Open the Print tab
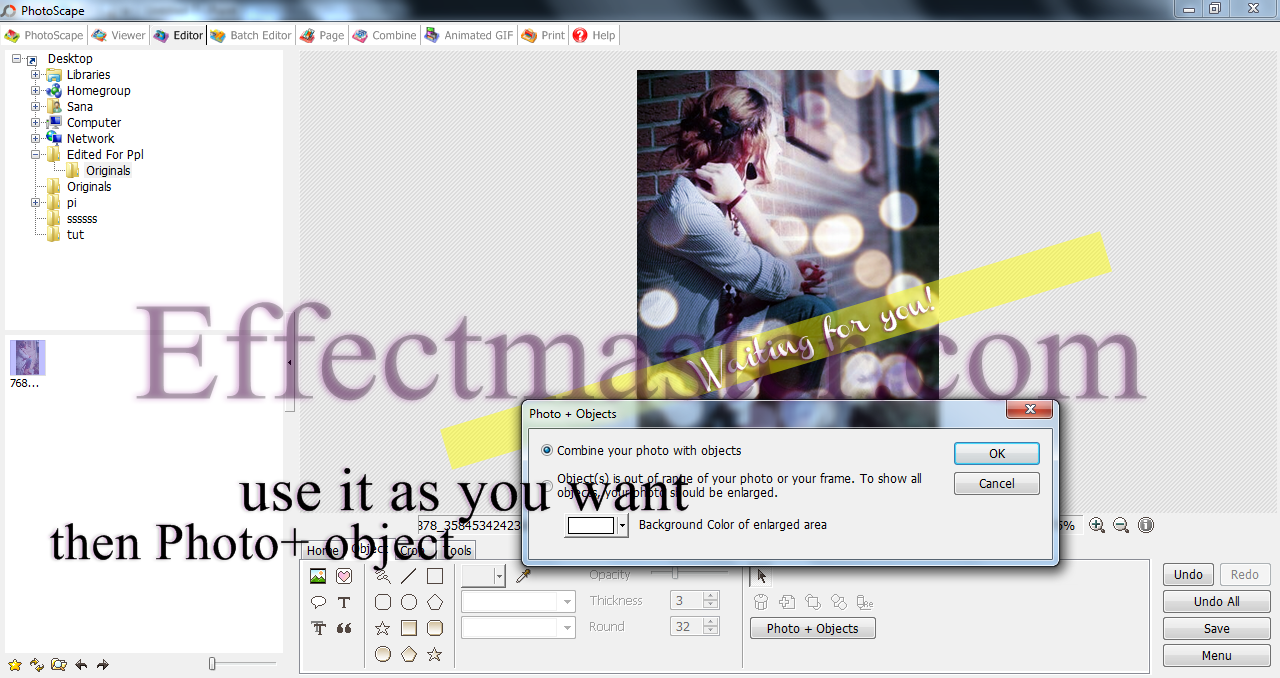The height and width of the screenshot is (678, 1280). pyautogui.click(x=543, y=35)
